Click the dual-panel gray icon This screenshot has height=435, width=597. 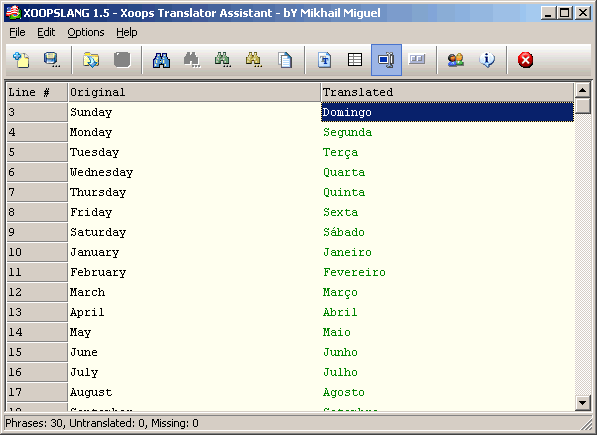coord(417,59)
